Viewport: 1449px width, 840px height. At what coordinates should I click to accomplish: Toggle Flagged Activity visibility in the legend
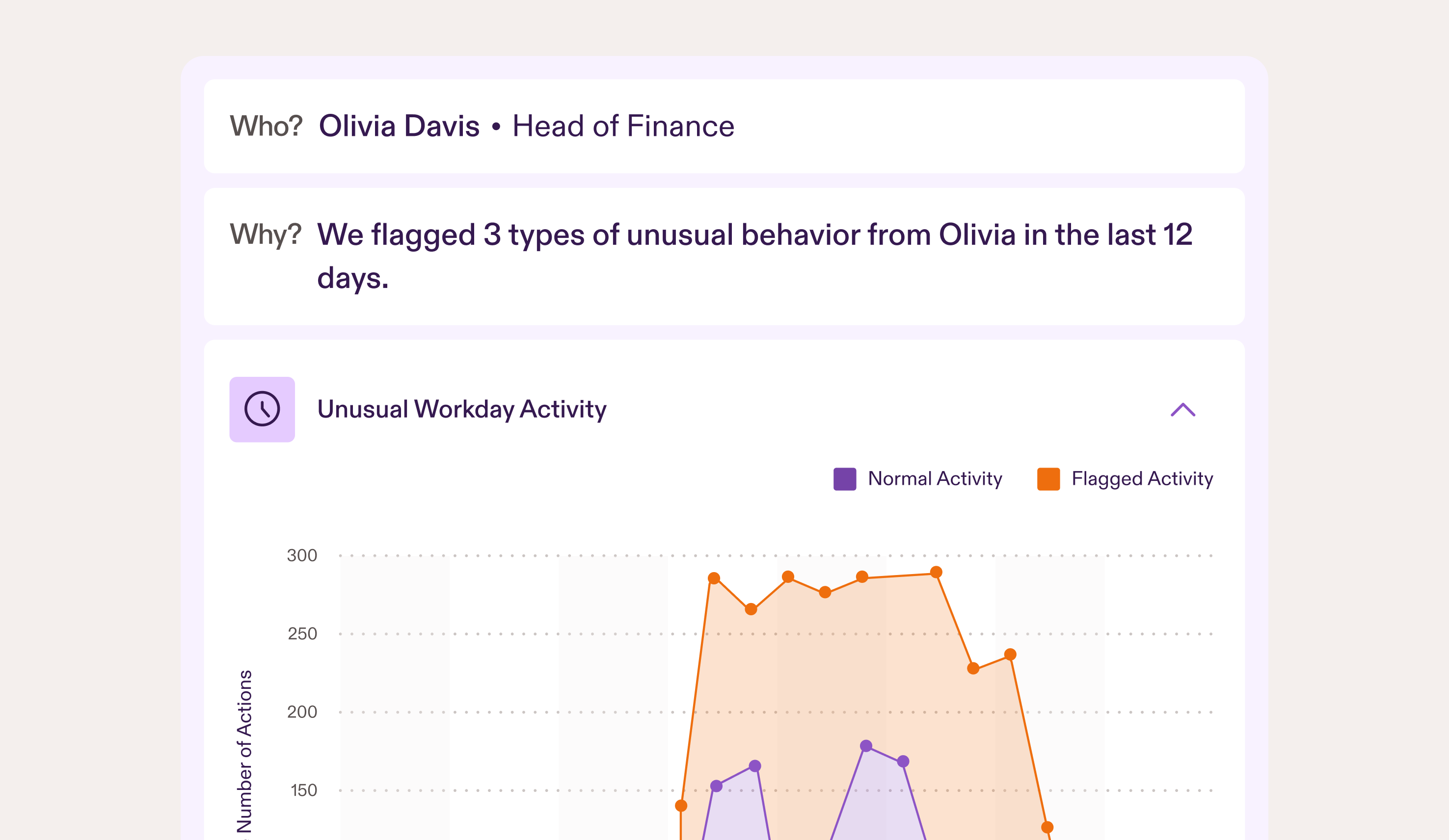pyautogui.click(x=1141, y=478)
